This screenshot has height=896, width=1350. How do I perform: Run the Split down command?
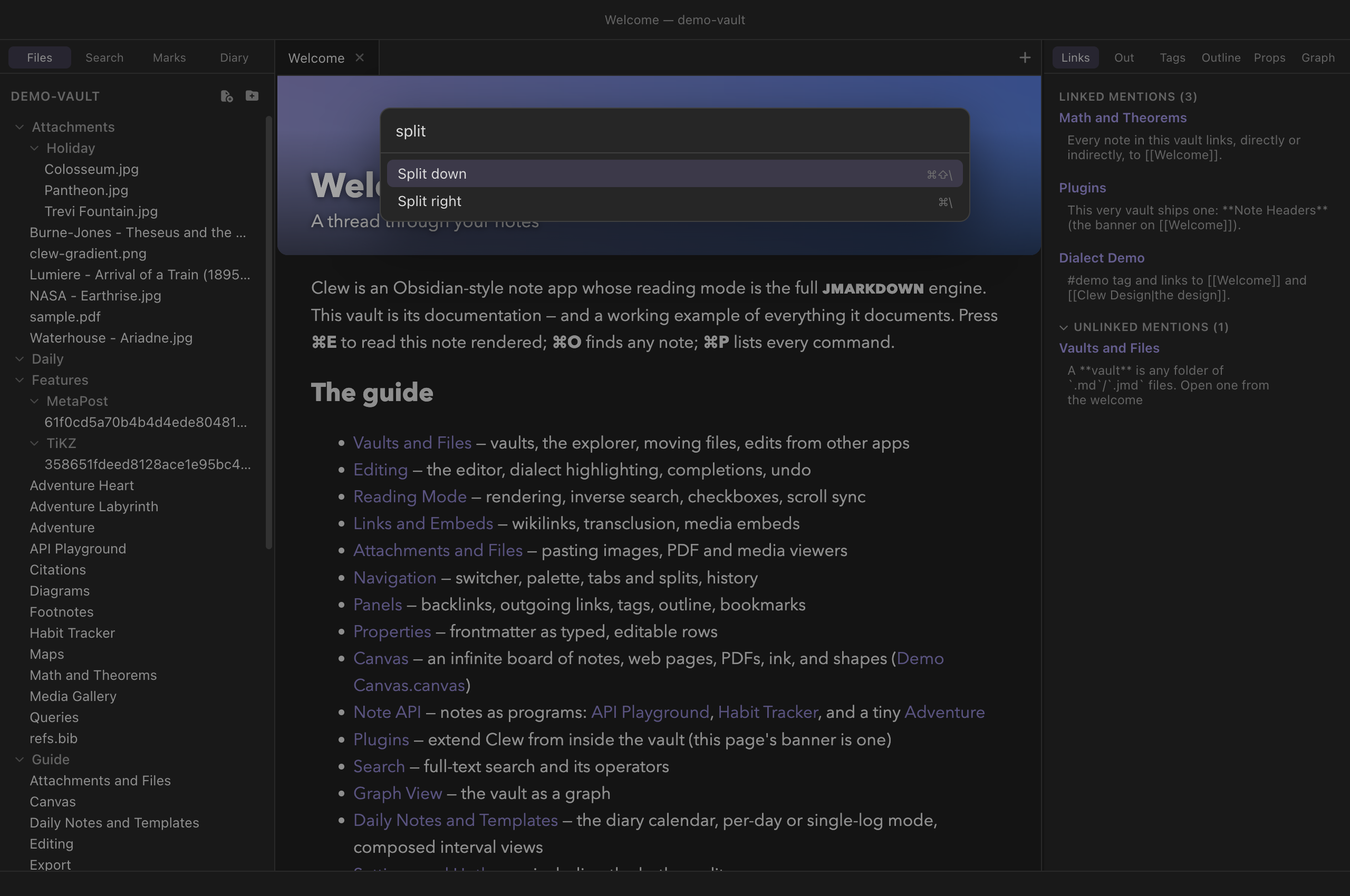tap(674, 174)
